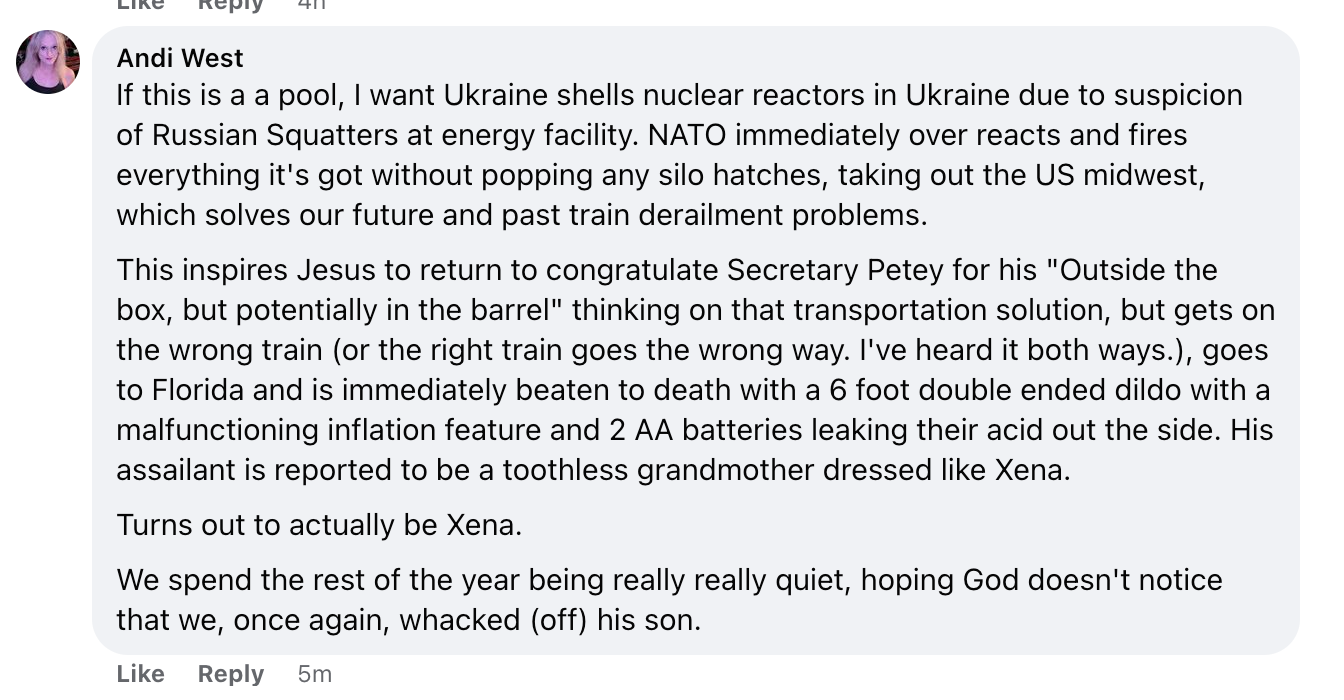Click the paragraph beginning "This inspires Jesus"

point(696,370)
